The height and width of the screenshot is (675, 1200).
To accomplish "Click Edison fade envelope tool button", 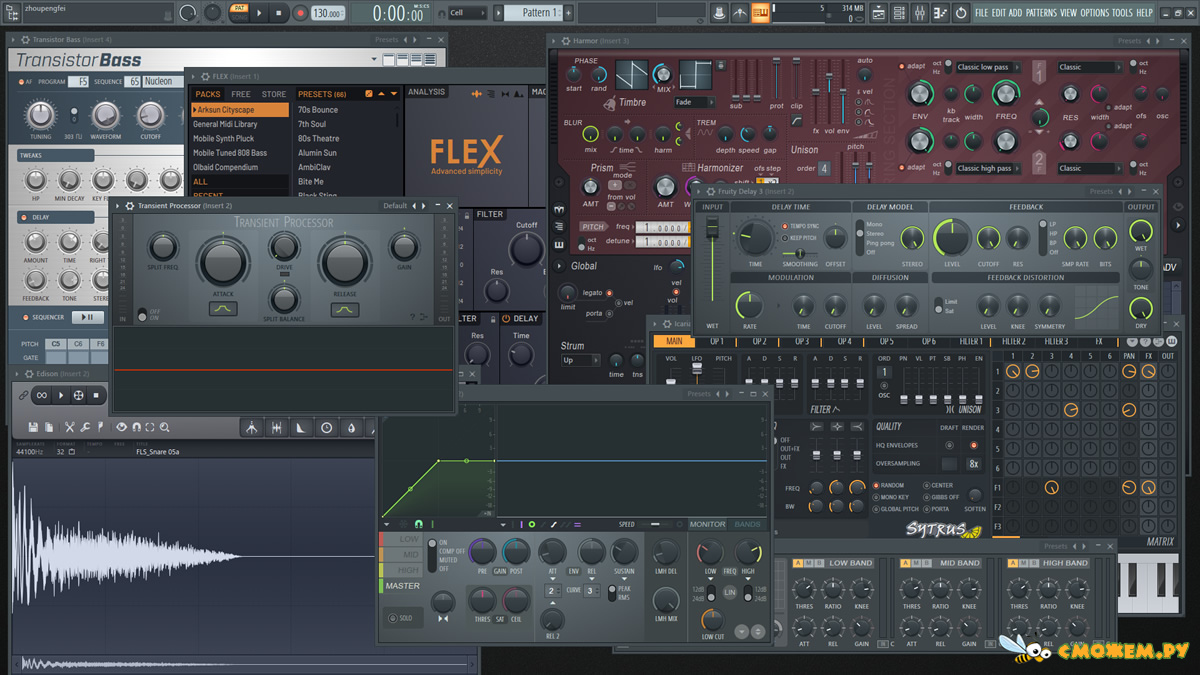I will pyautogui.click(x=300, y=428).
